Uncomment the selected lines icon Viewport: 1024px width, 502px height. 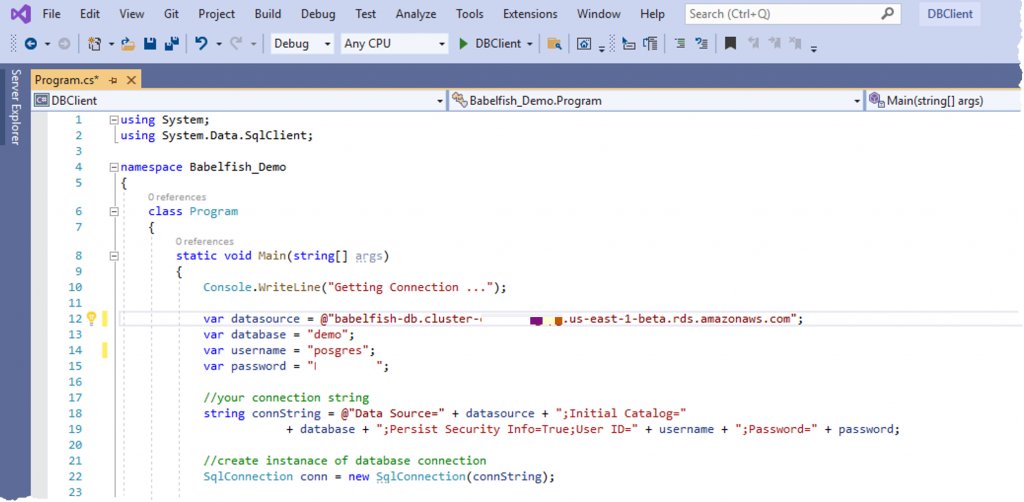point(701,44)
